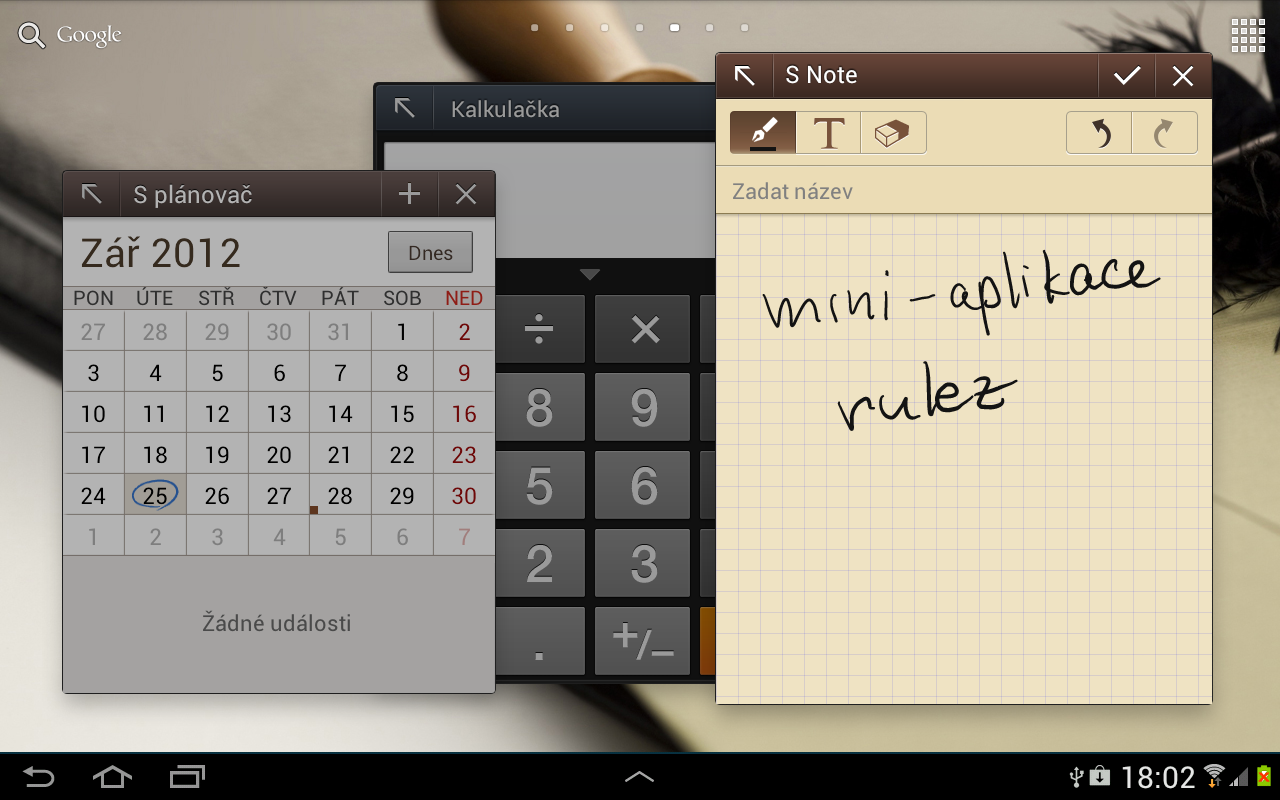
Task: Select day 28 with the event marker
Action: coord(340,495)
